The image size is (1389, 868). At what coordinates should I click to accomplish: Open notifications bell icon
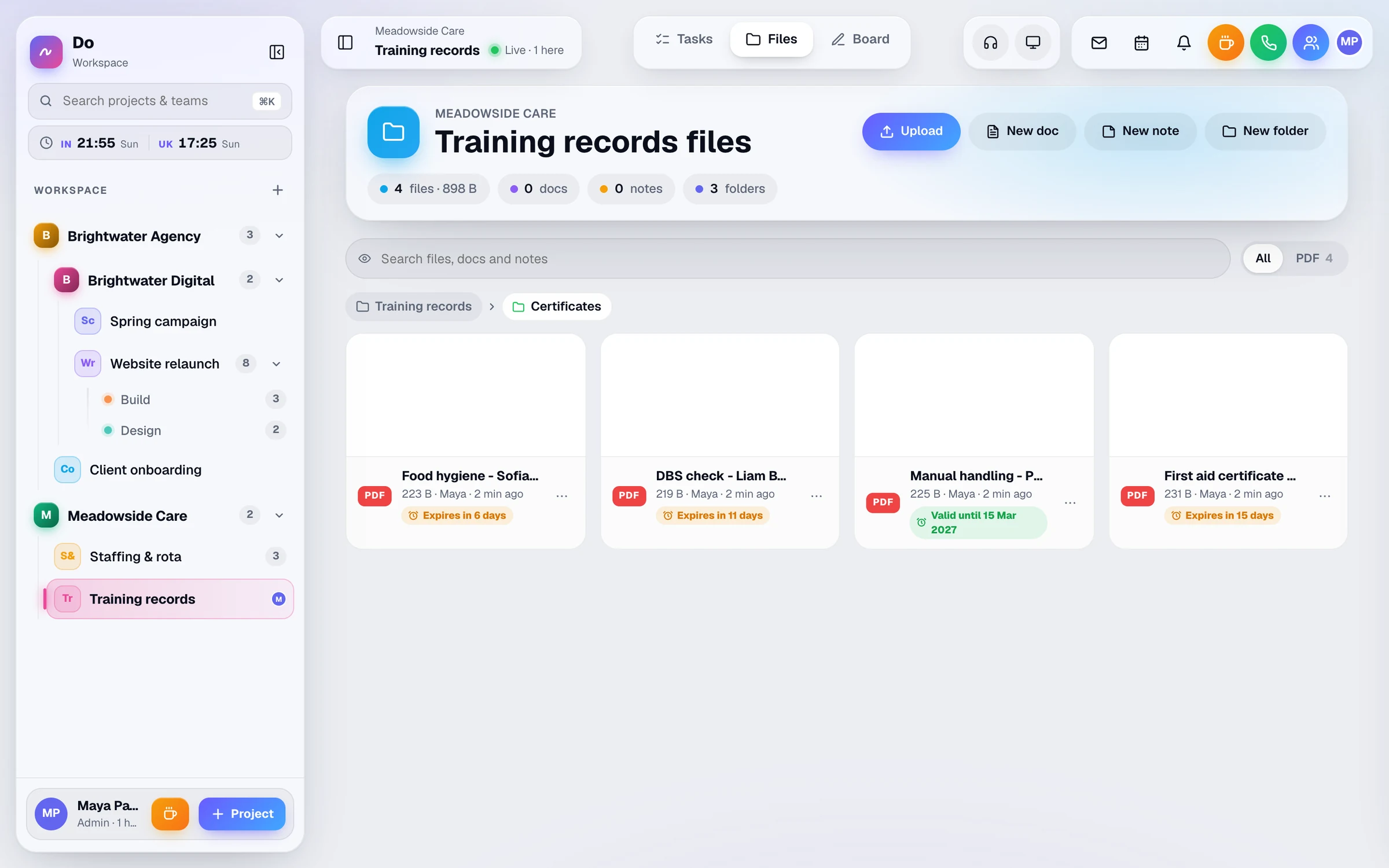pyautogui.click(x=1184, y=42)
